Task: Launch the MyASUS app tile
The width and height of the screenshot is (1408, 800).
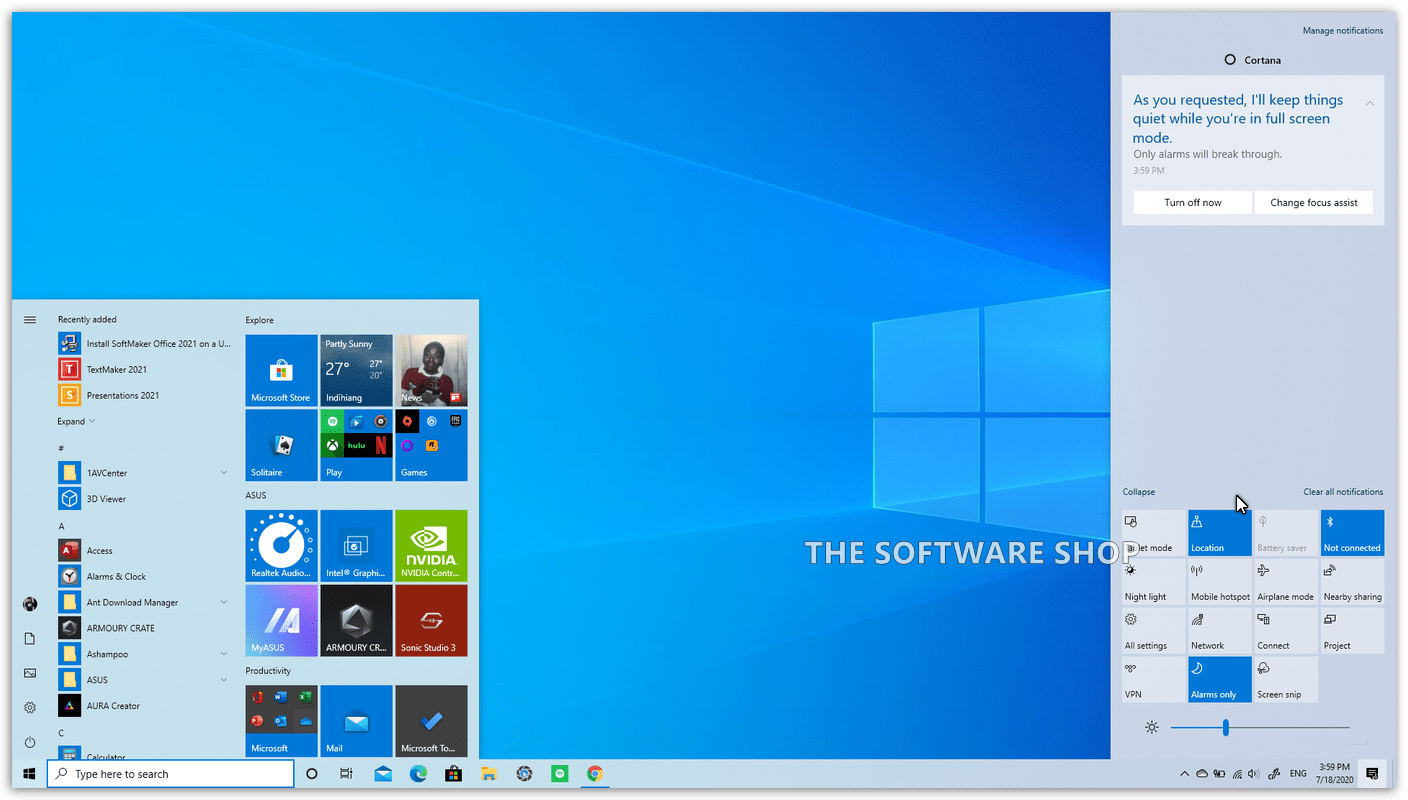Action: pyautogui.click(x=281, y=620)
